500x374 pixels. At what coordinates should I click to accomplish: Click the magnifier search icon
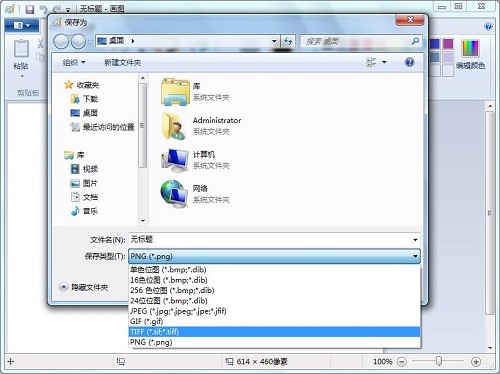click(x=415, y=41)
